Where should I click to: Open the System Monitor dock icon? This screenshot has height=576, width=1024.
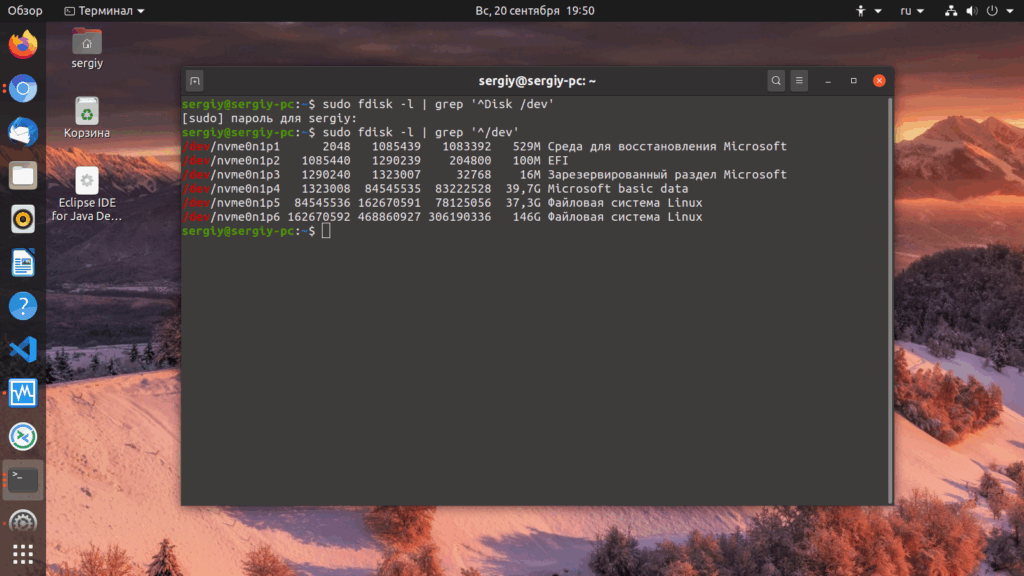(x=23, y=393)
